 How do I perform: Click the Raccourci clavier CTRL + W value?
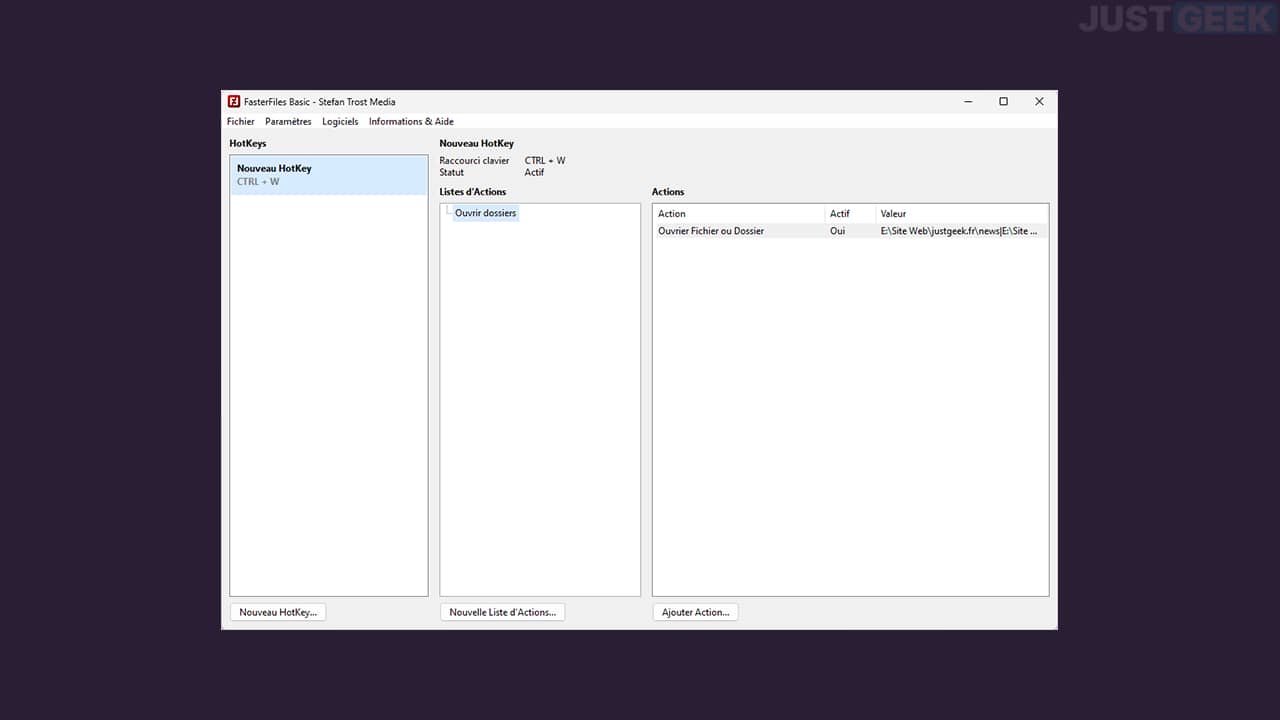tap(545, 160)
